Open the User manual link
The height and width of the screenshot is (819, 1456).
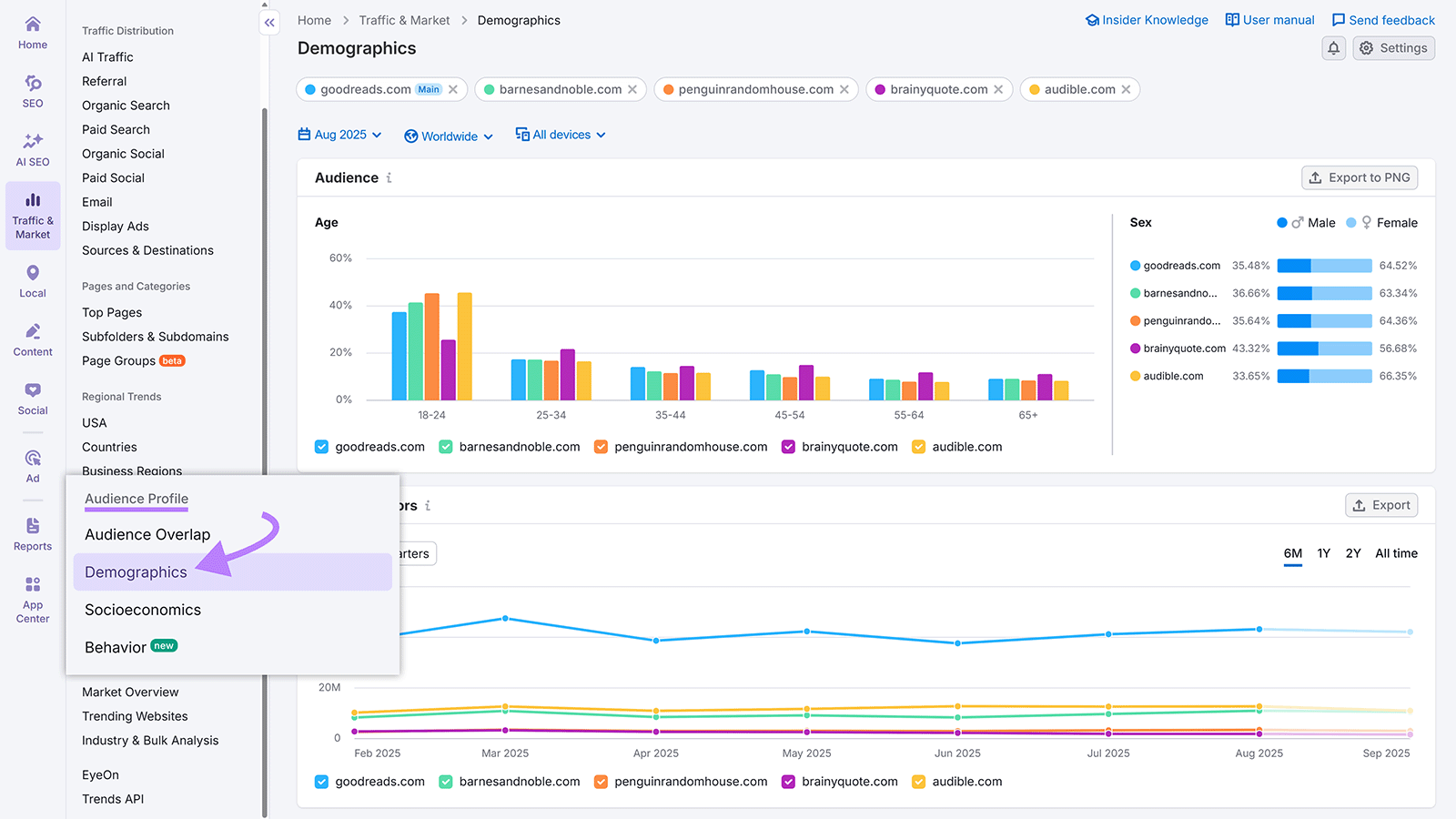pyautogui.click(x=1269, y=19)
